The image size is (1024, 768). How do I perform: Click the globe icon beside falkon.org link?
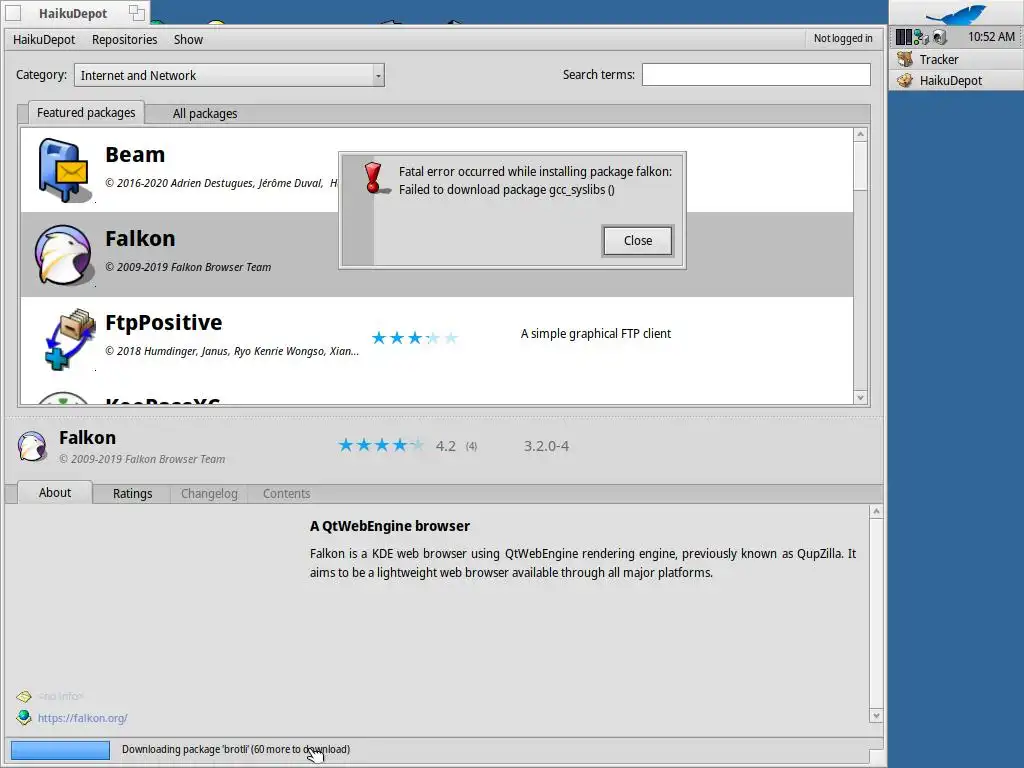click(x=24, y=718)
